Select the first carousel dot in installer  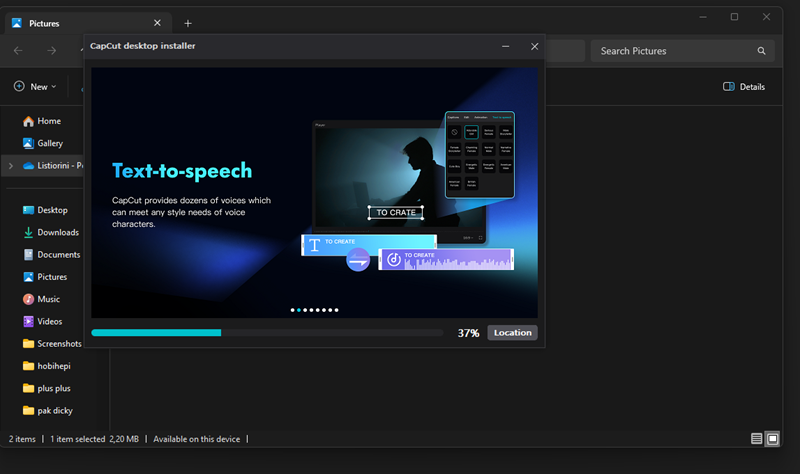(293, 310)
